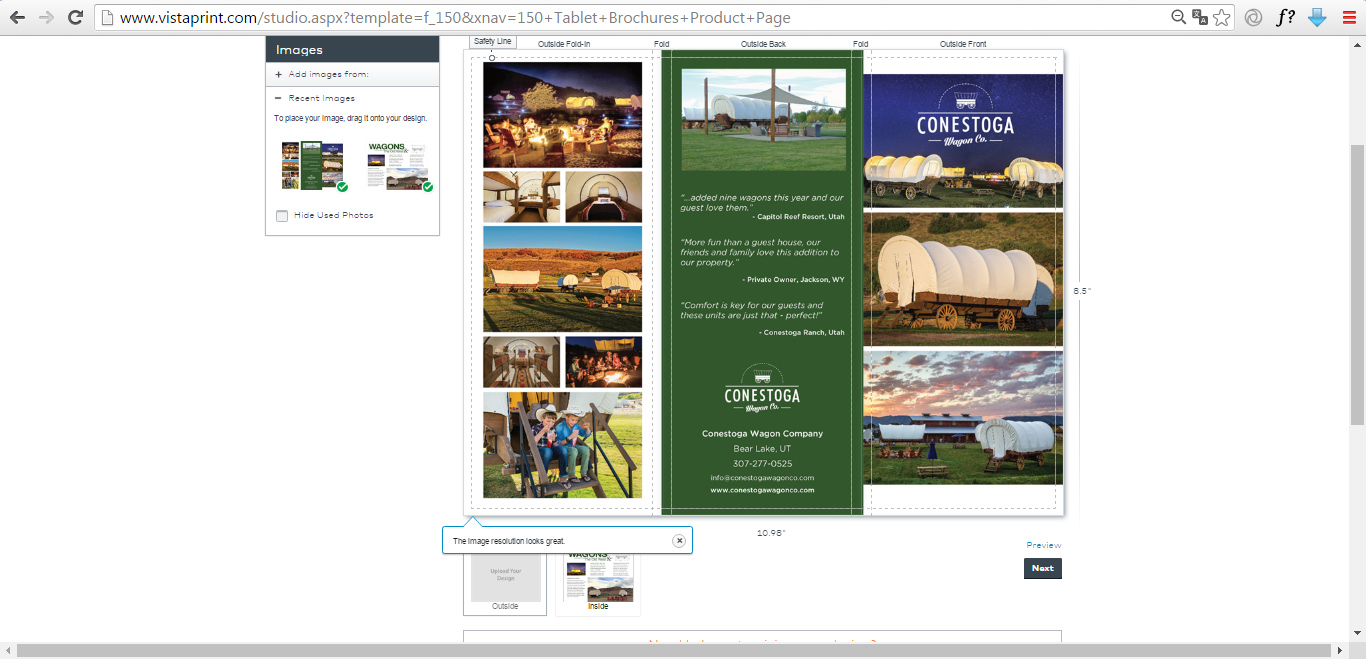This screenshot has width=1366, height=659.
Task: Click the grey swirl extension icon
Action: pyautogui.click(x=1255, y=17)
